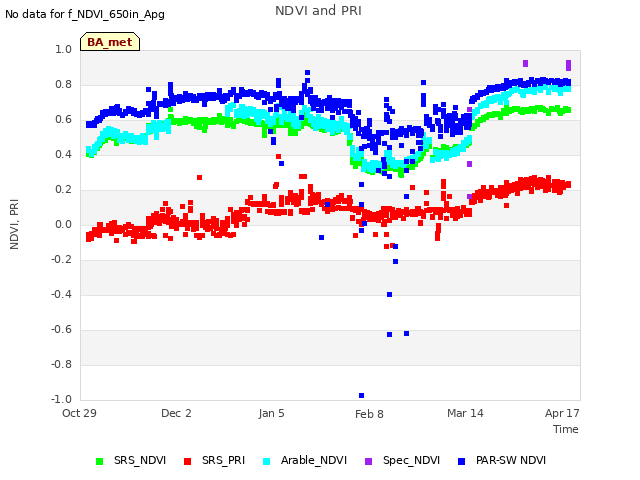
Task: Click the lowest blue outlier point near -1.0
Action: point(361,396)
